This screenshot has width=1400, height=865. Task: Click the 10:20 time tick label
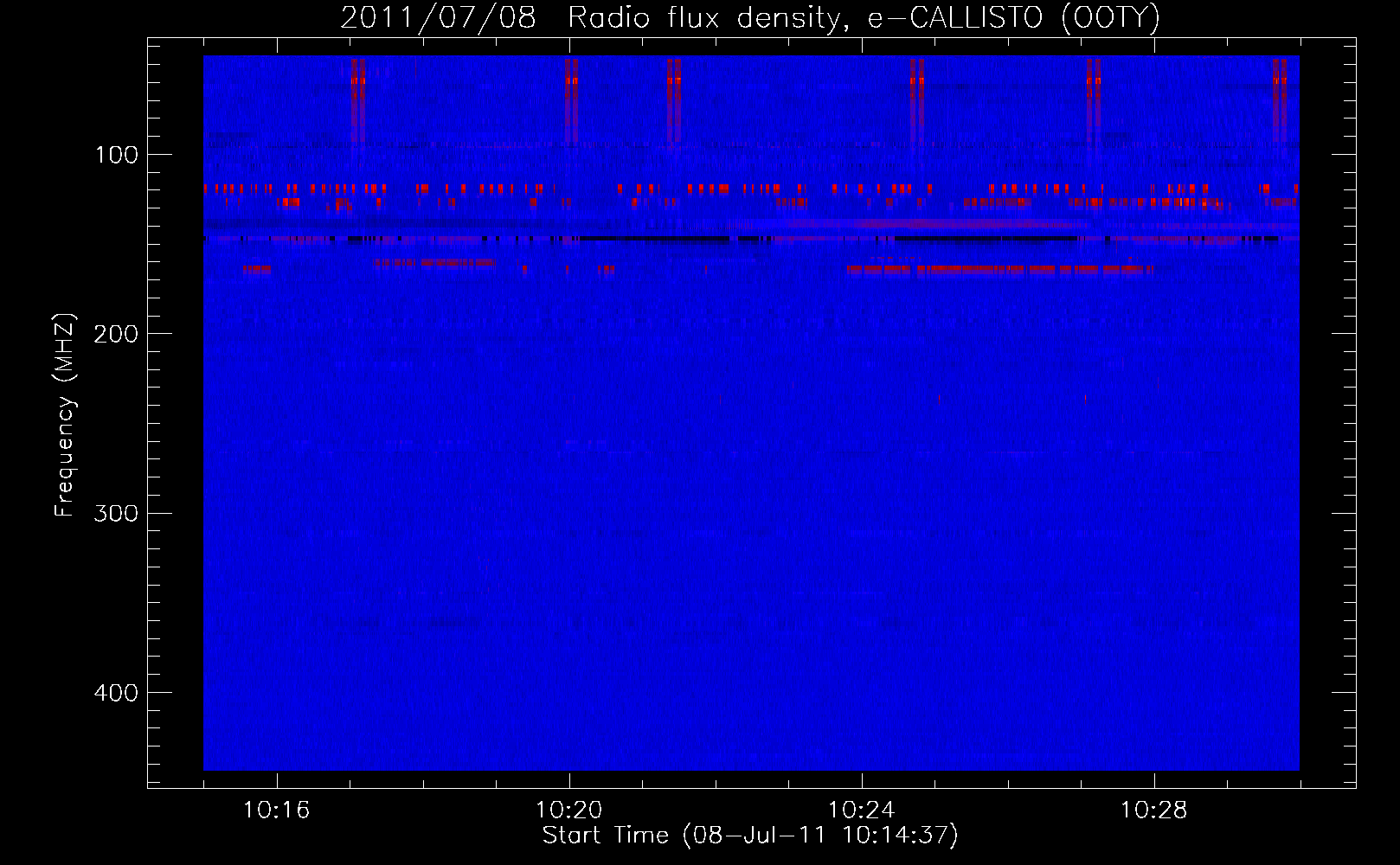pos(569,811)
